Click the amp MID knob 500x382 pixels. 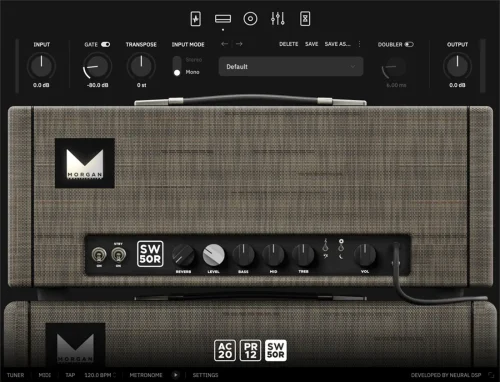coord(273,255)
